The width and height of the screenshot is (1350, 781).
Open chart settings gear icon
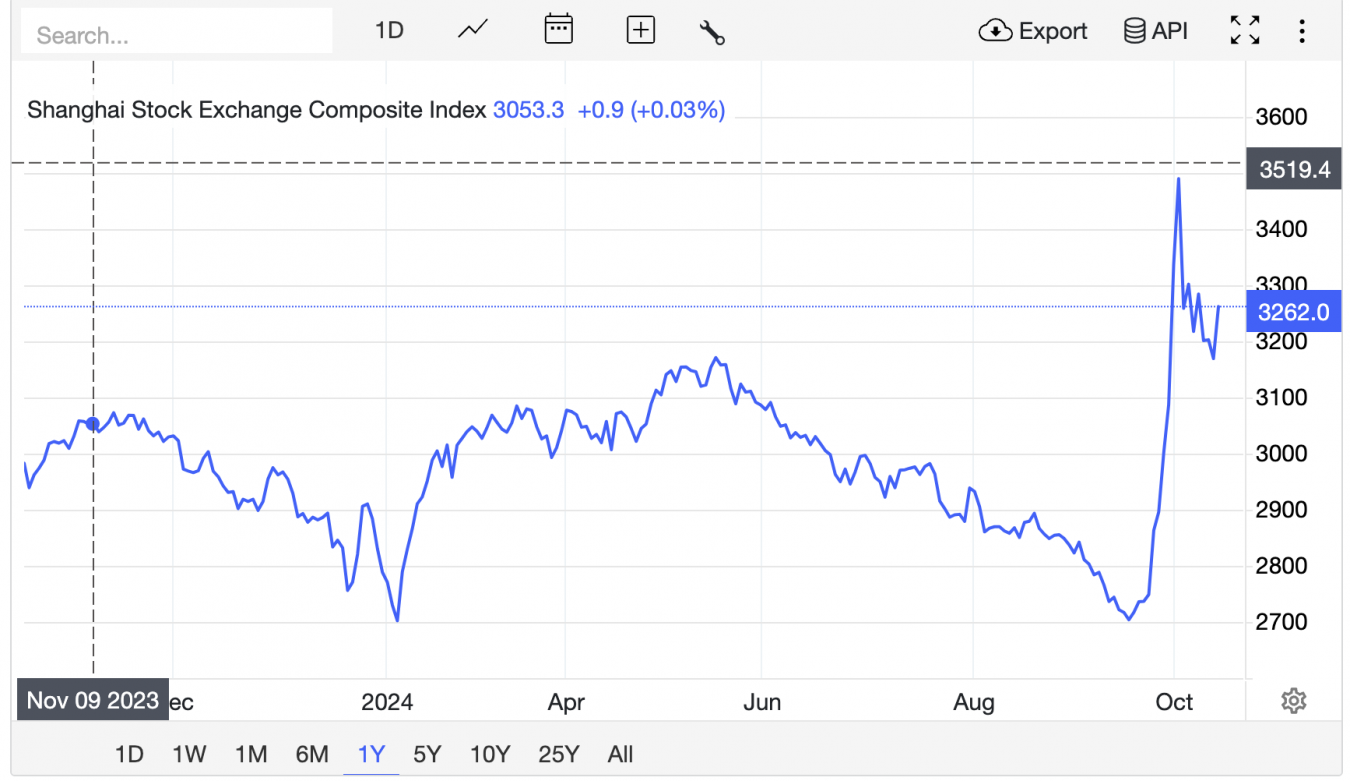[x=1293, y=700]
